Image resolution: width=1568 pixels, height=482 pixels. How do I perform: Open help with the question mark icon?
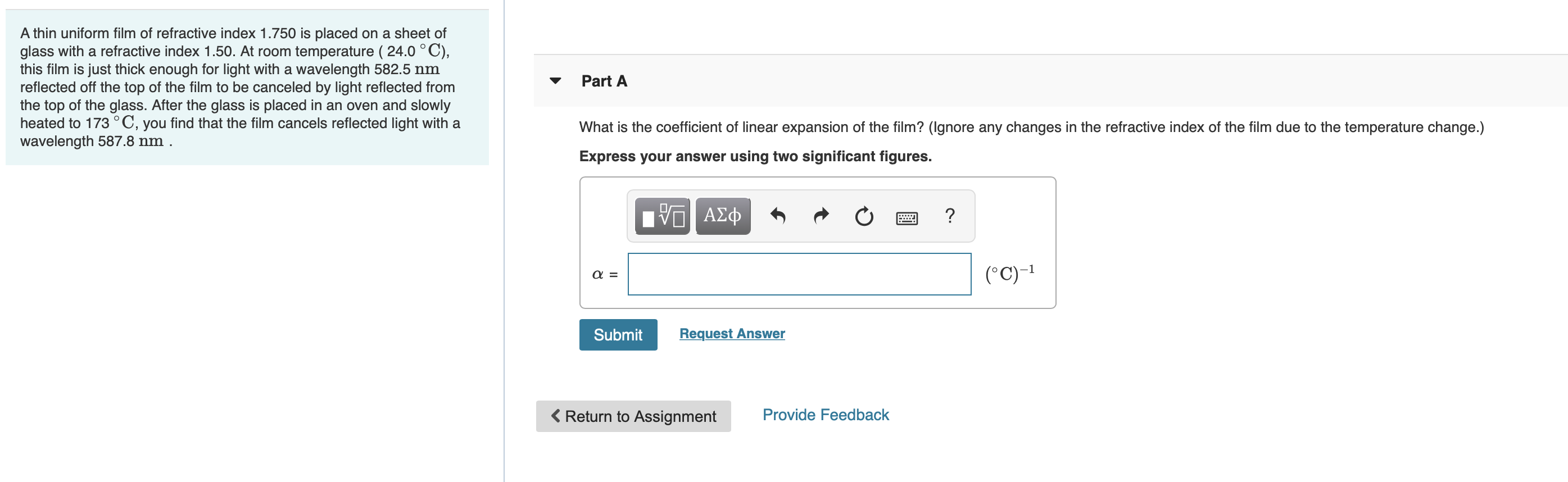(x=950, y=216)
